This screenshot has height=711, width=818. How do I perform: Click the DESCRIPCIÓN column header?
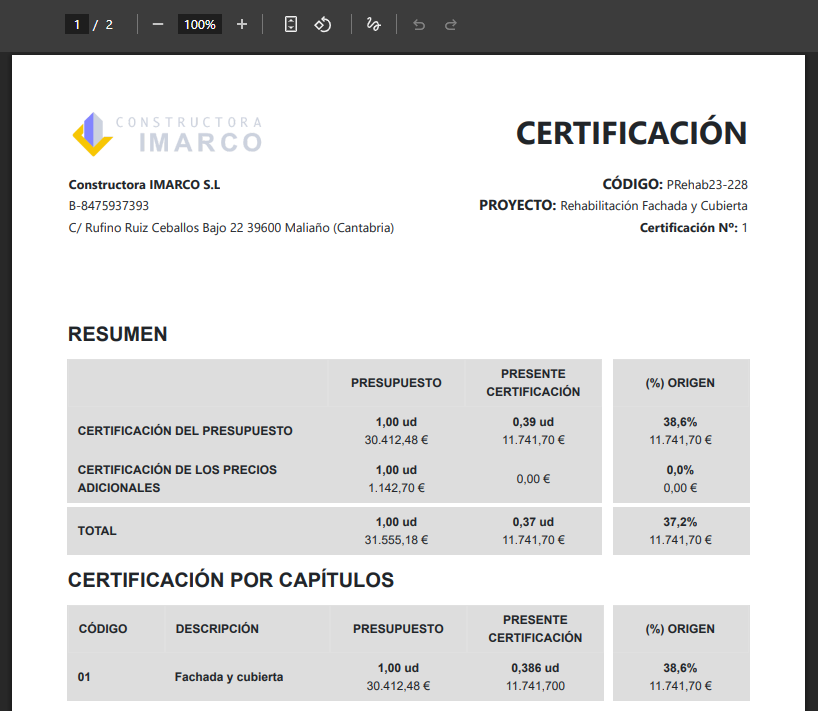pyautogui.click(x=217, y=629)
